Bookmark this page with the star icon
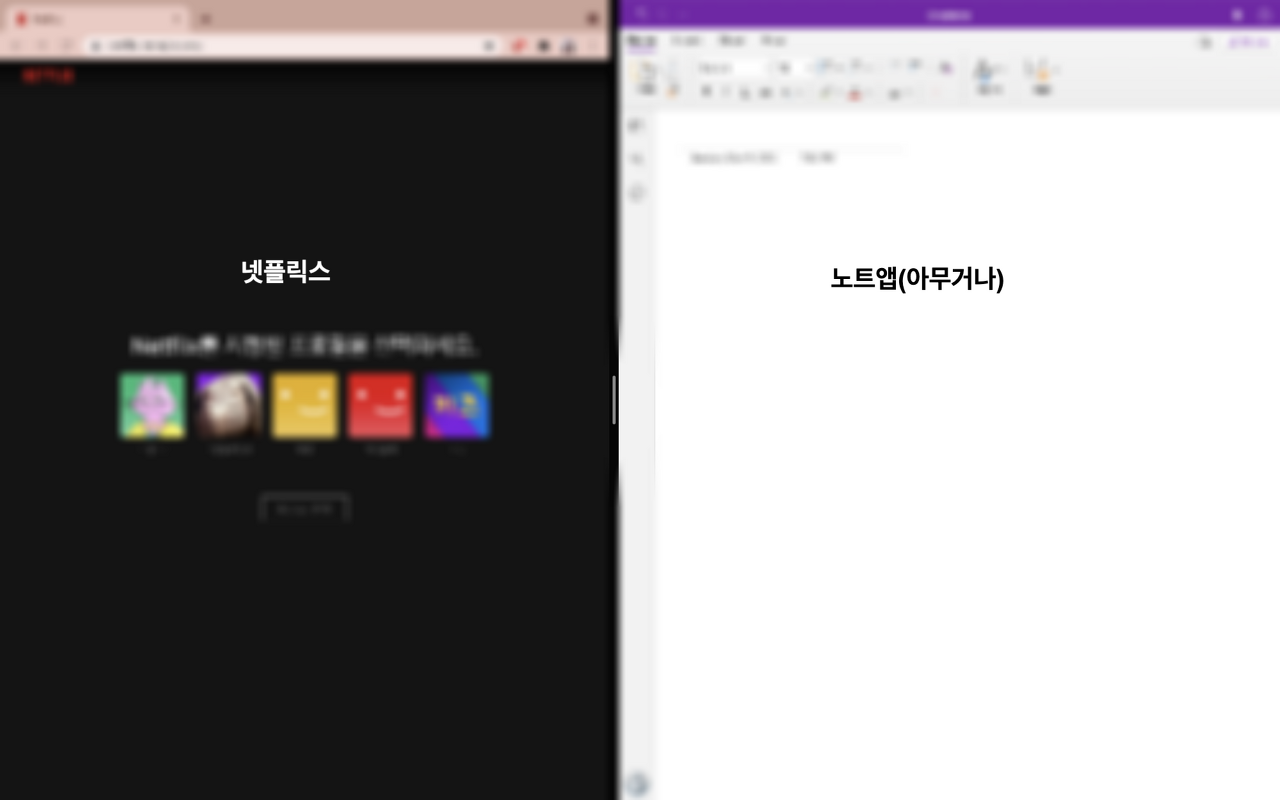 (x=488, y=45)
